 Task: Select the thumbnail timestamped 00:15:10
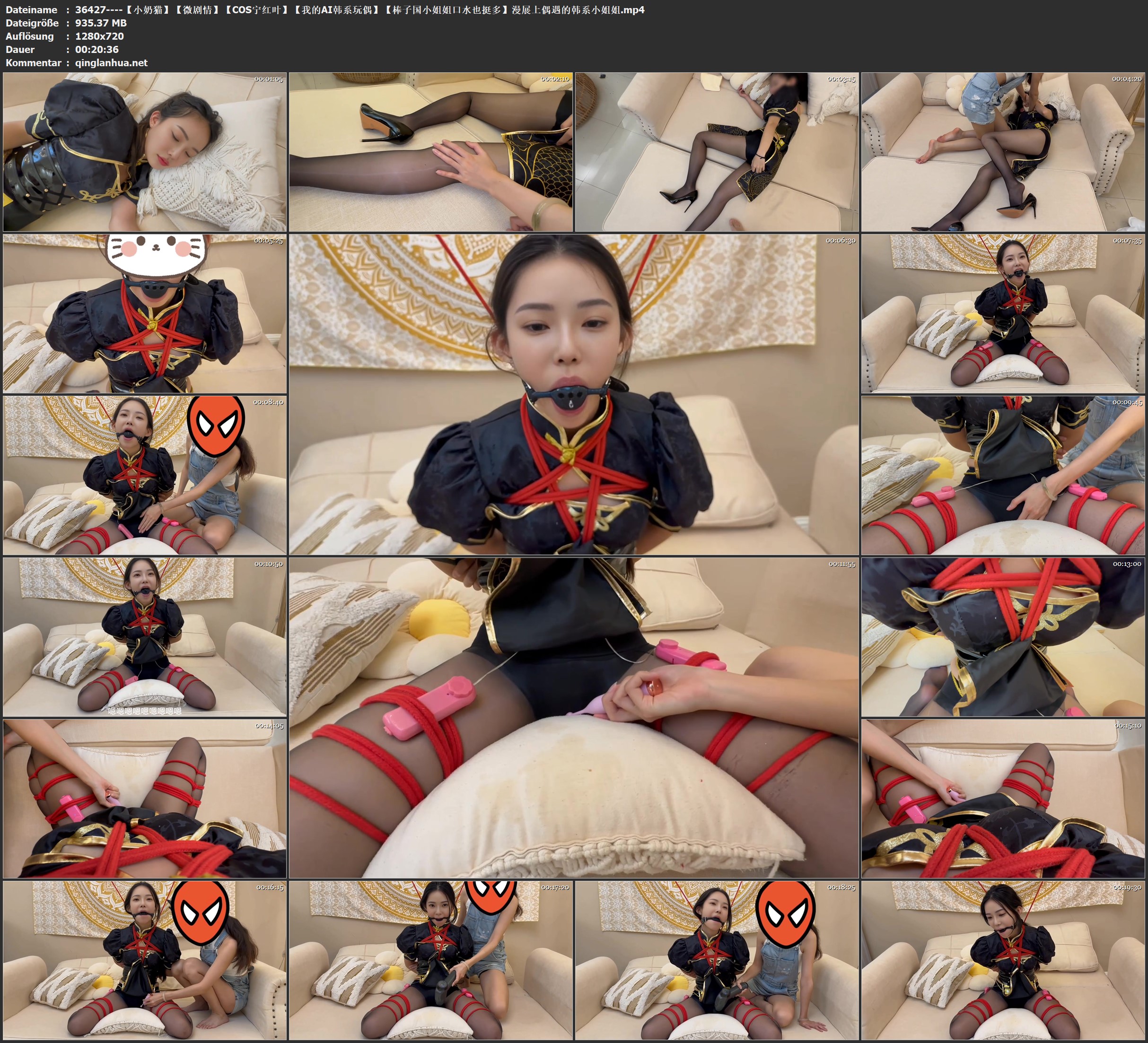click(x=1003, y=799)
